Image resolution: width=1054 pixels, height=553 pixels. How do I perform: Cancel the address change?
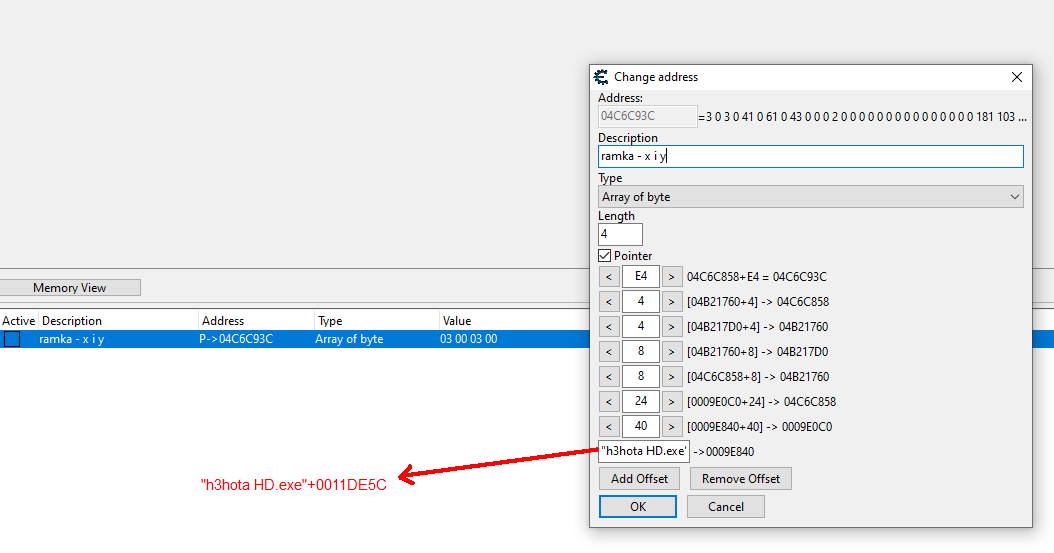(726, 507)
